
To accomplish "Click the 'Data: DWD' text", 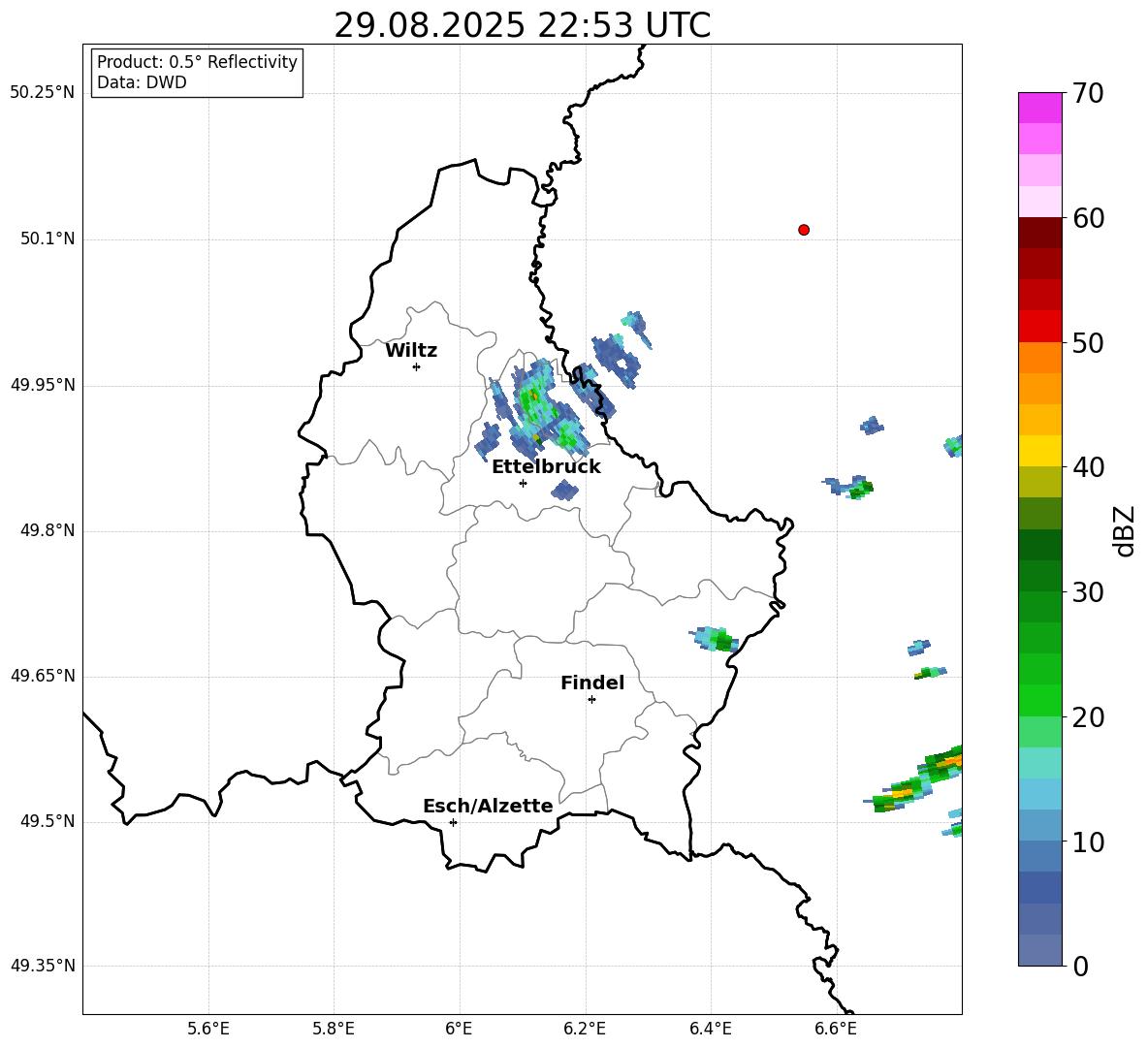I will pyautogui.click(x=142, y=82).
